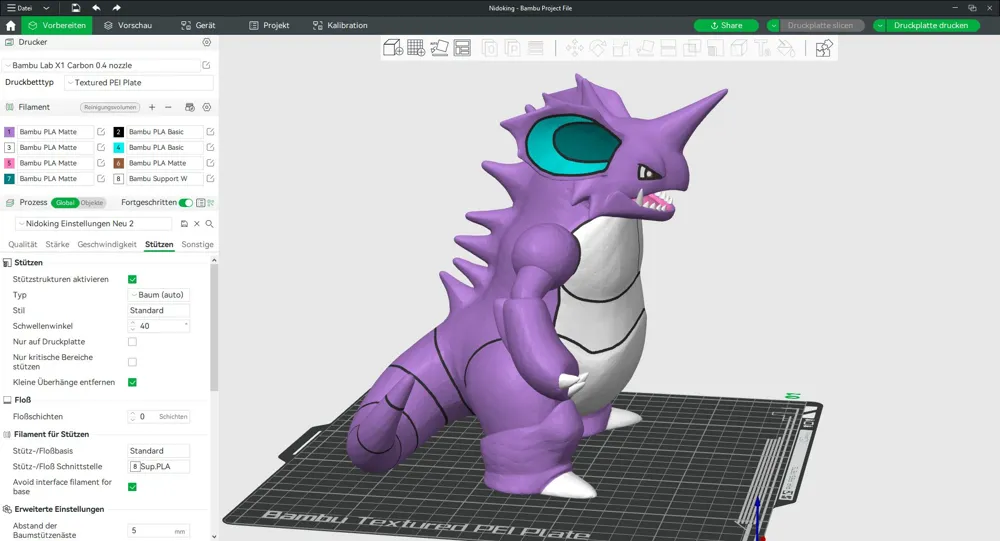Enable Nur kritische Bereiche stützen checkbox
Image resolution: width=1000 pixels, height=541 pixels.
coord(133,362)
